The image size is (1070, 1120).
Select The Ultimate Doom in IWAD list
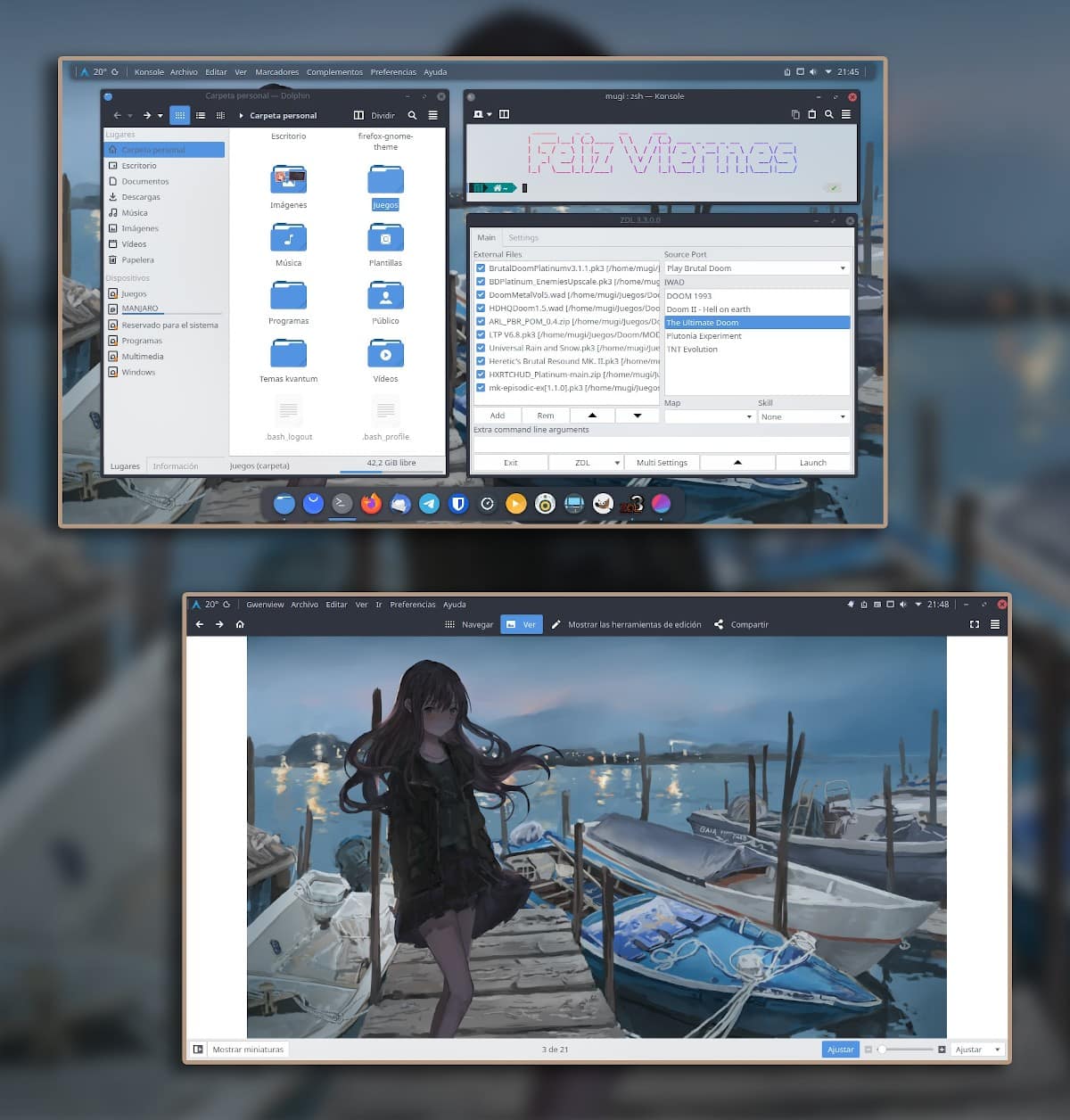tap(756, 322)
